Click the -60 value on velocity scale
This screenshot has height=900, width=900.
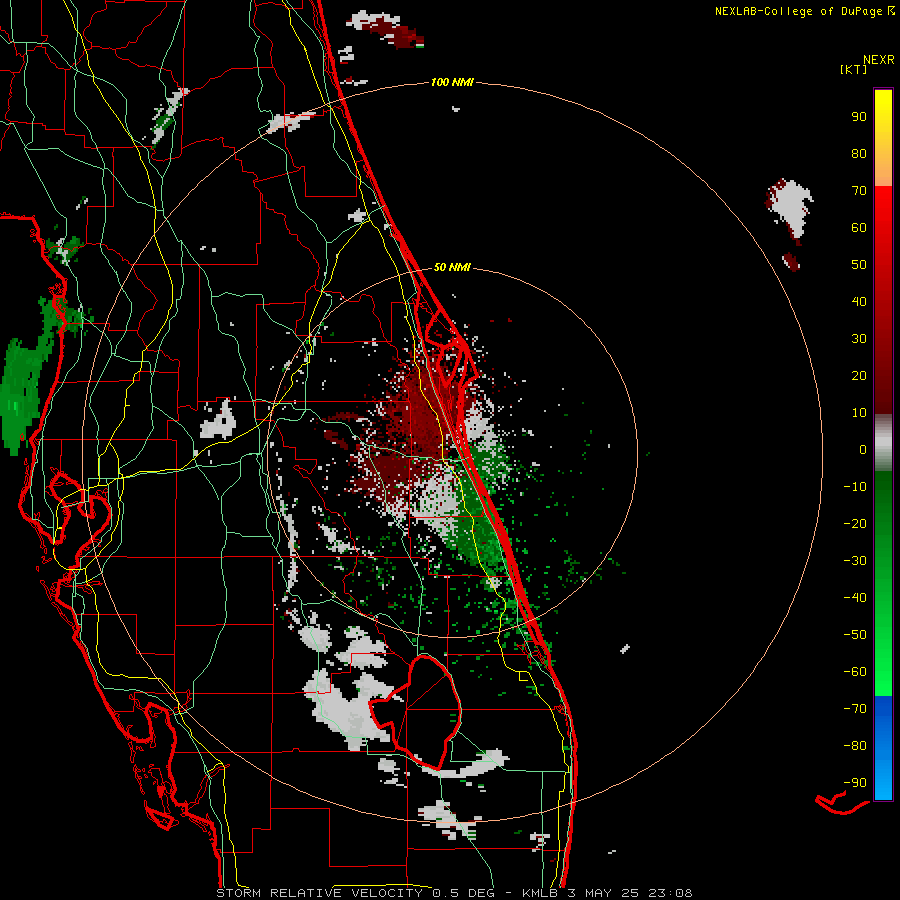[855, 672]
